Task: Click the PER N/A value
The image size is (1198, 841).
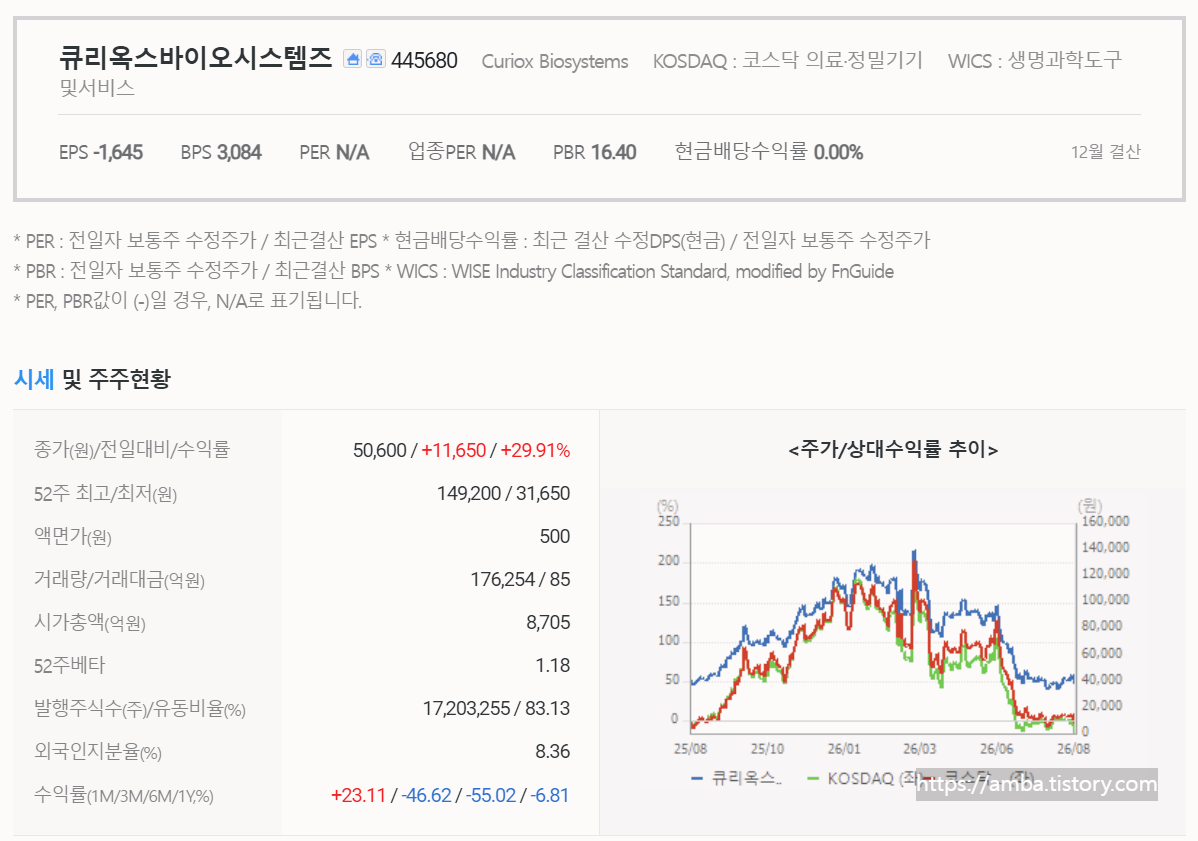Action: tap(334, 153)
